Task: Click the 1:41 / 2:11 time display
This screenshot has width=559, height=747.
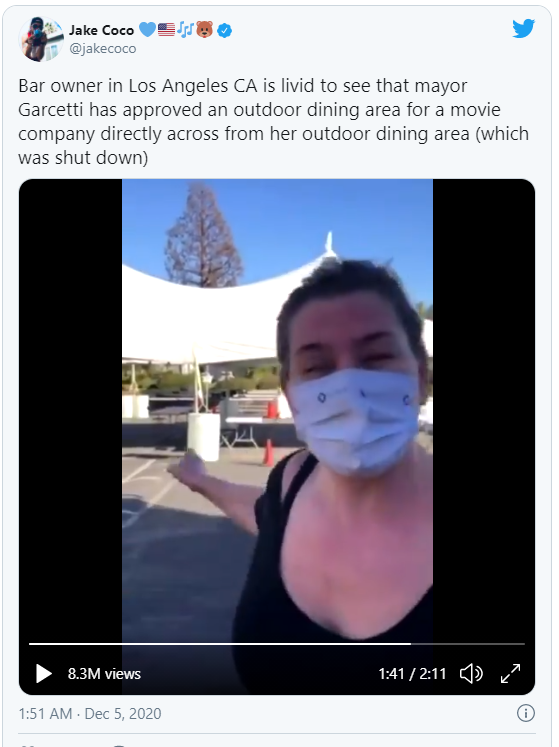Action: pos(412,674)
